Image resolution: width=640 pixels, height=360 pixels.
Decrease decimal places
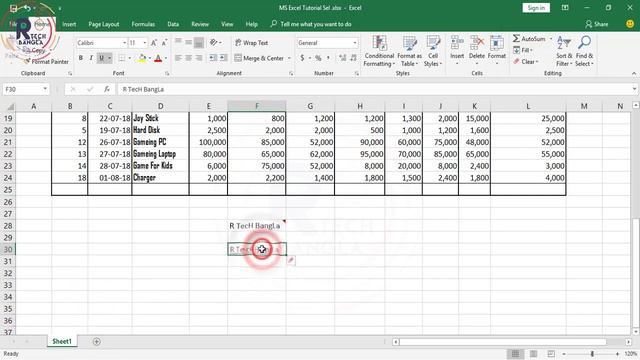tap(353, 58)
